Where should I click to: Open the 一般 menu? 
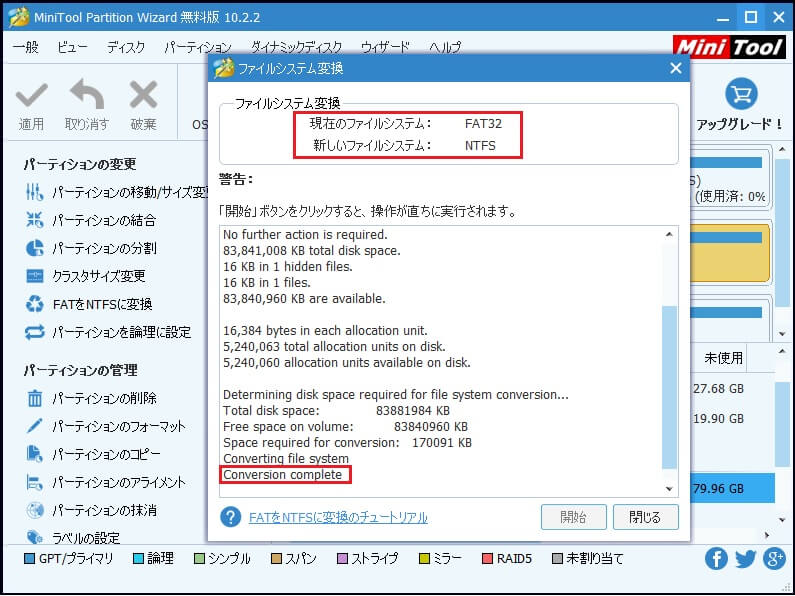(x=25, y=47)
